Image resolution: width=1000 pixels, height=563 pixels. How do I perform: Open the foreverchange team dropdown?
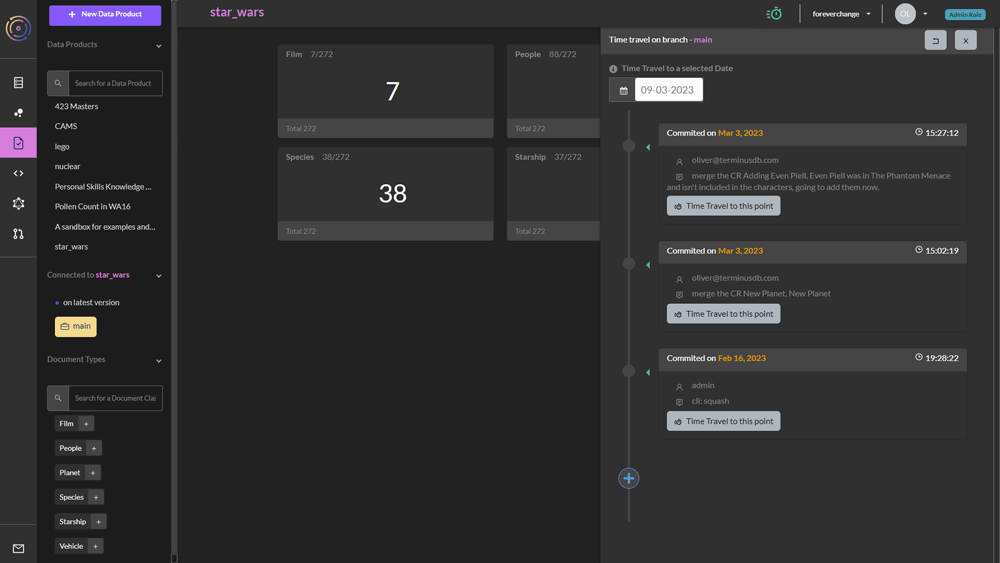(841, 14)
